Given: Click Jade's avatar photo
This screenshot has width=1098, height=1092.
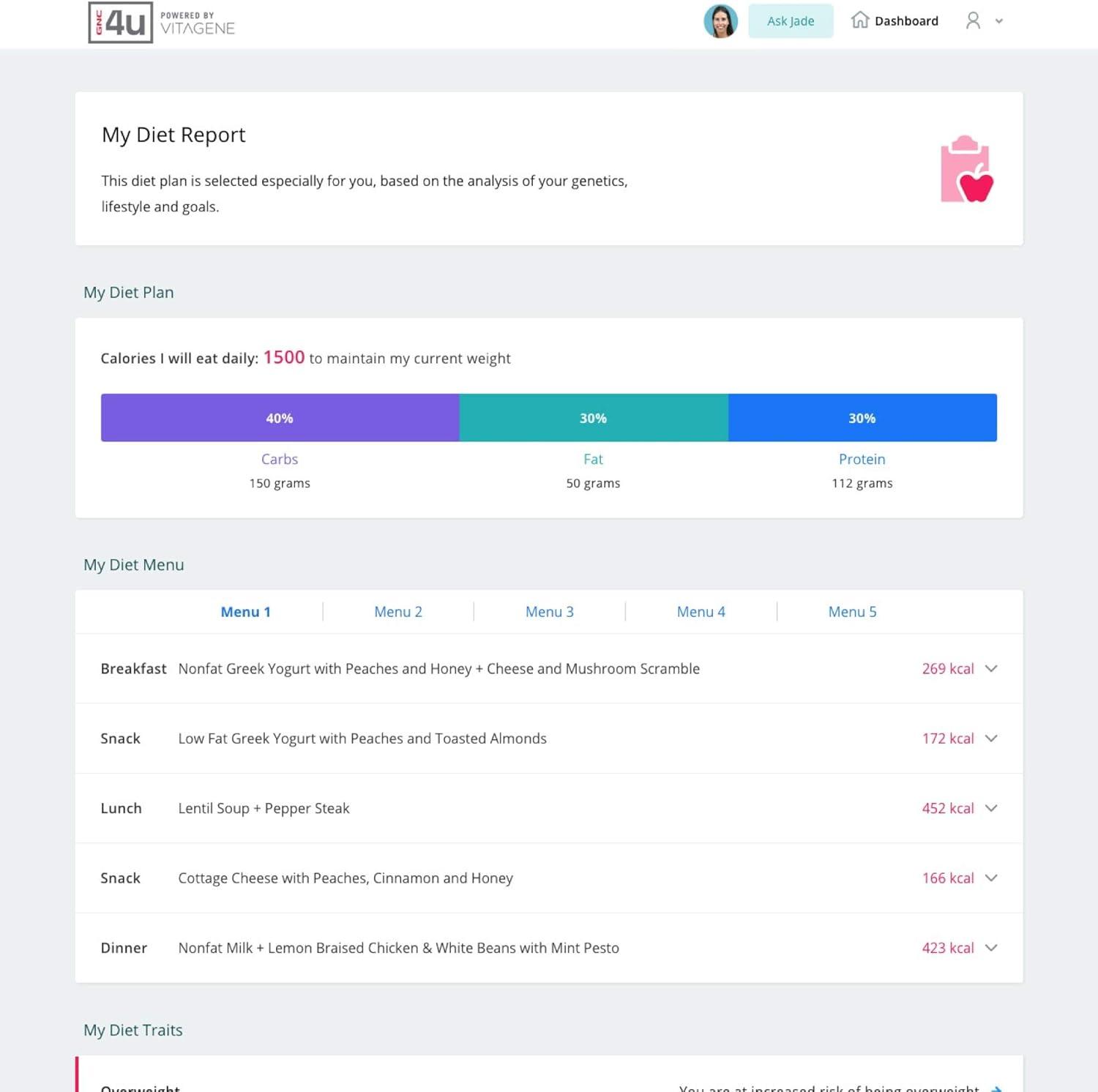Looking at the screenshot, I should pyautogui.click(x=720, y=21).
